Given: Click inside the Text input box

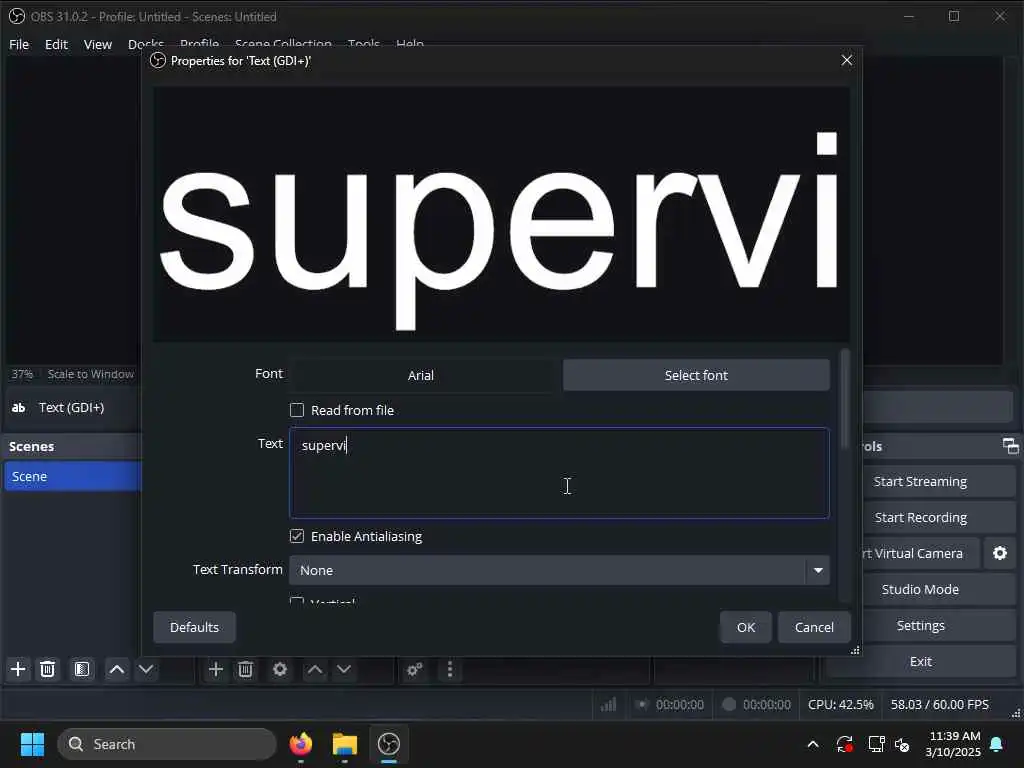Looking at the screenshot, I should click(x=559, y=473).
